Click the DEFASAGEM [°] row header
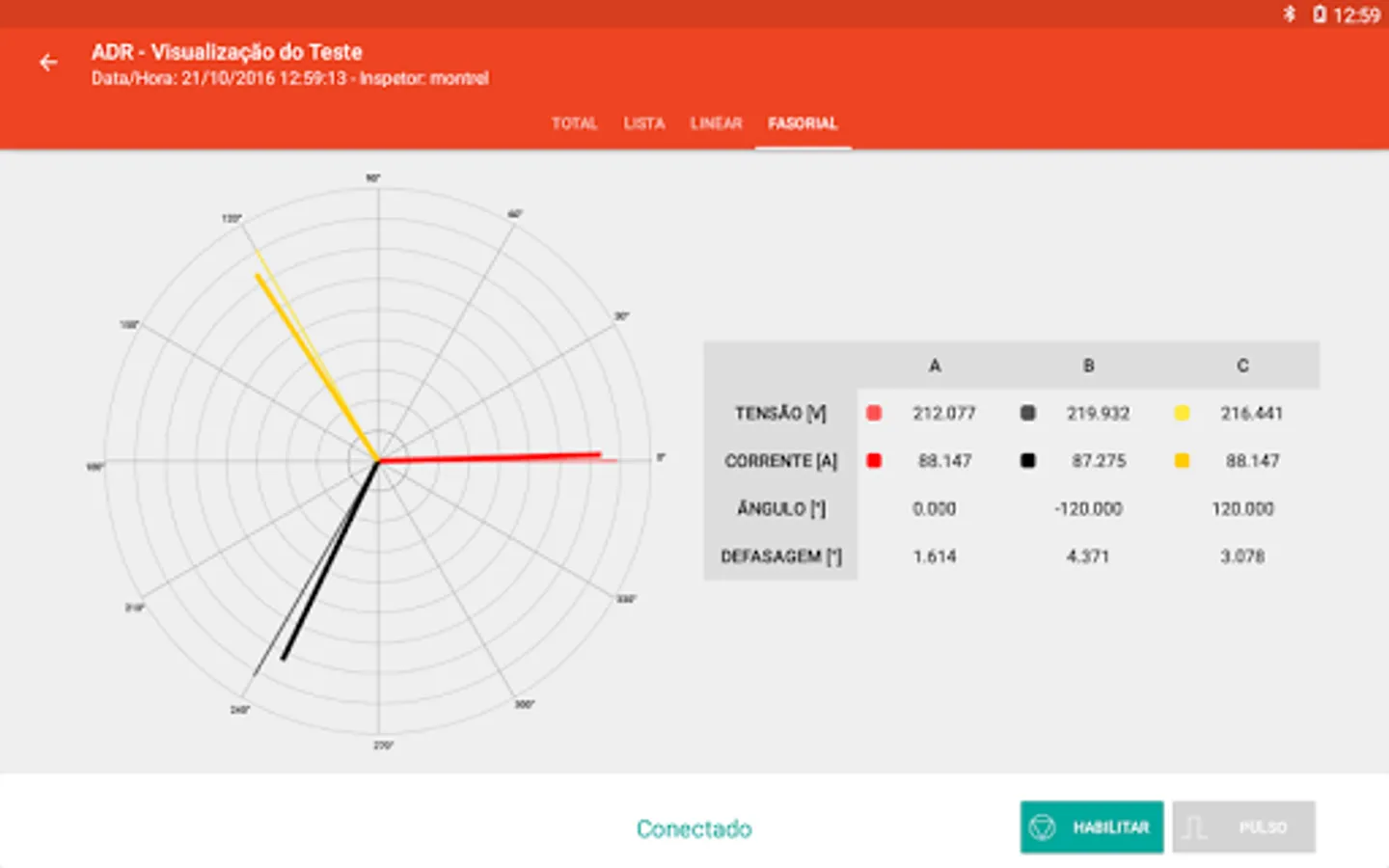Image resolution: width=1389 pixels, height=868 pixels. [780, 556]
